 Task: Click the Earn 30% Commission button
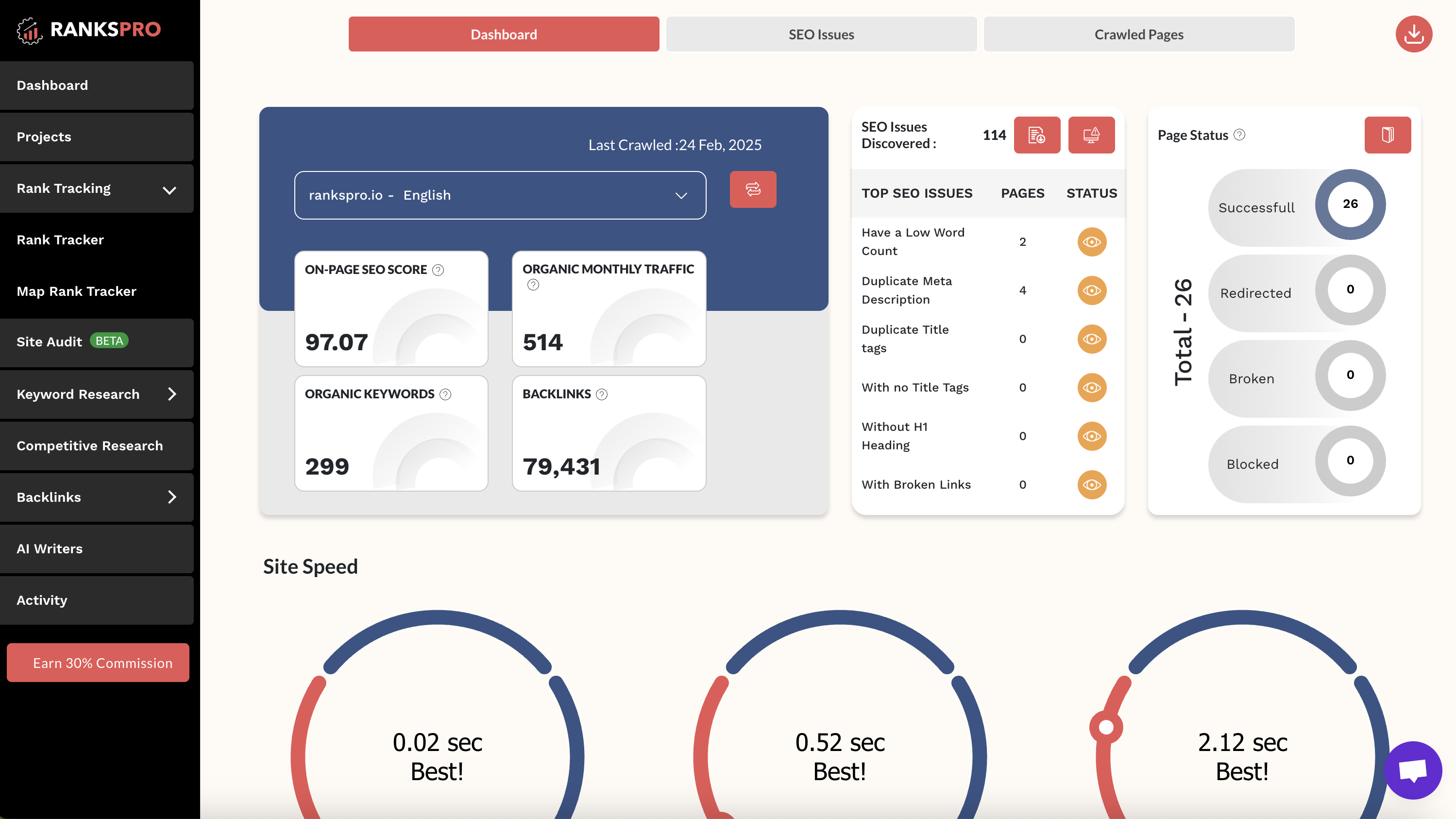coord(97,663)
